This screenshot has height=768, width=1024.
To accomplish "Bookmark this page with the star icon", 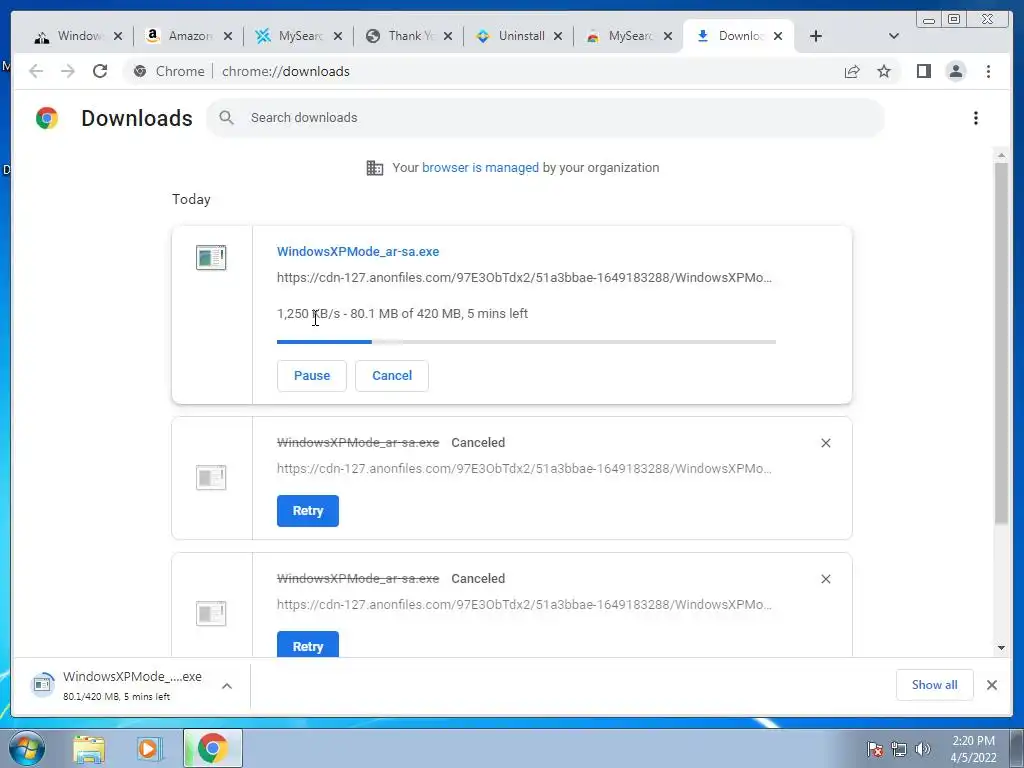I will point(884,71).
